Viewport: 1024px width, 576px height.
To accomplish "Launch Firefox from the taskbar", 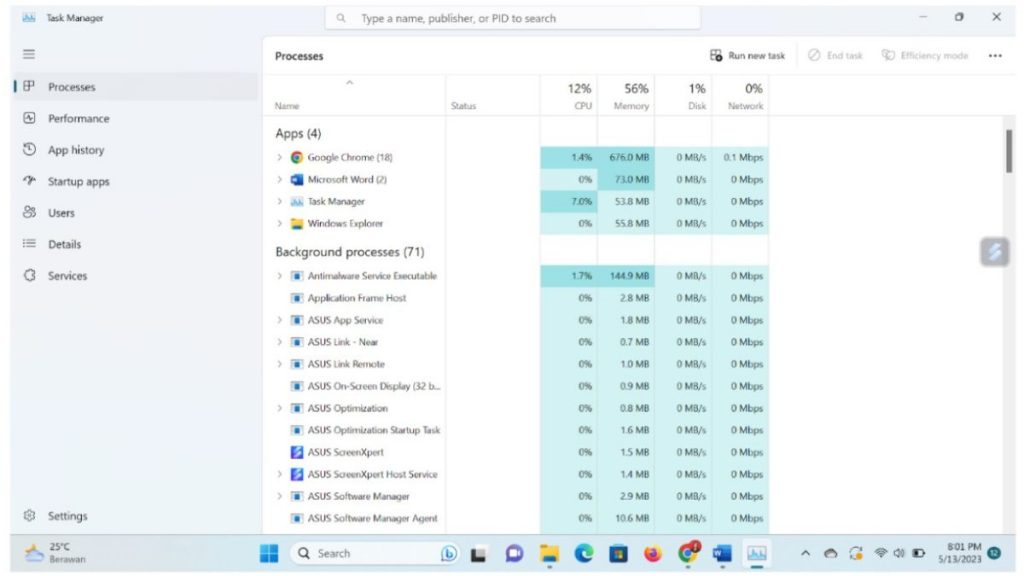I will coord(652,554).
